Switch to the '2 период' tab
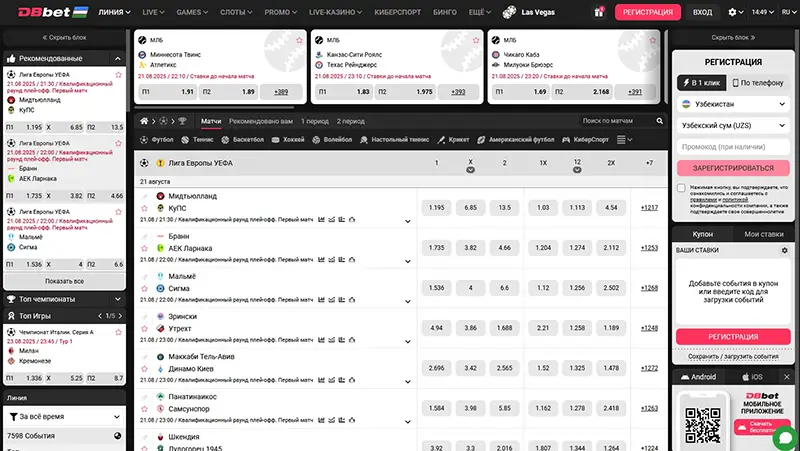 [351, 121]
